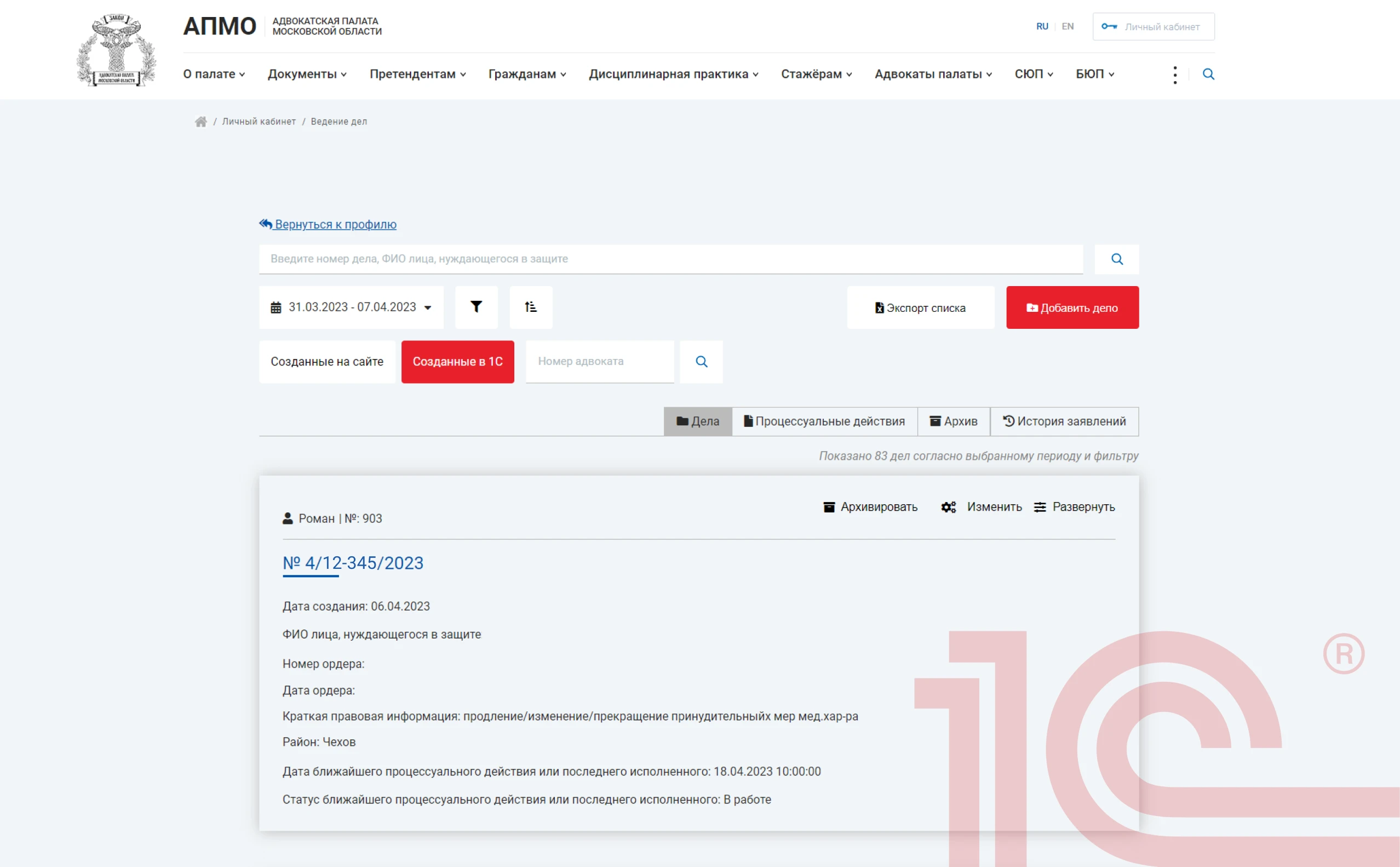Click the text 'Роман | №: 903'
The image size is (1400, 867).
[340, 518]
